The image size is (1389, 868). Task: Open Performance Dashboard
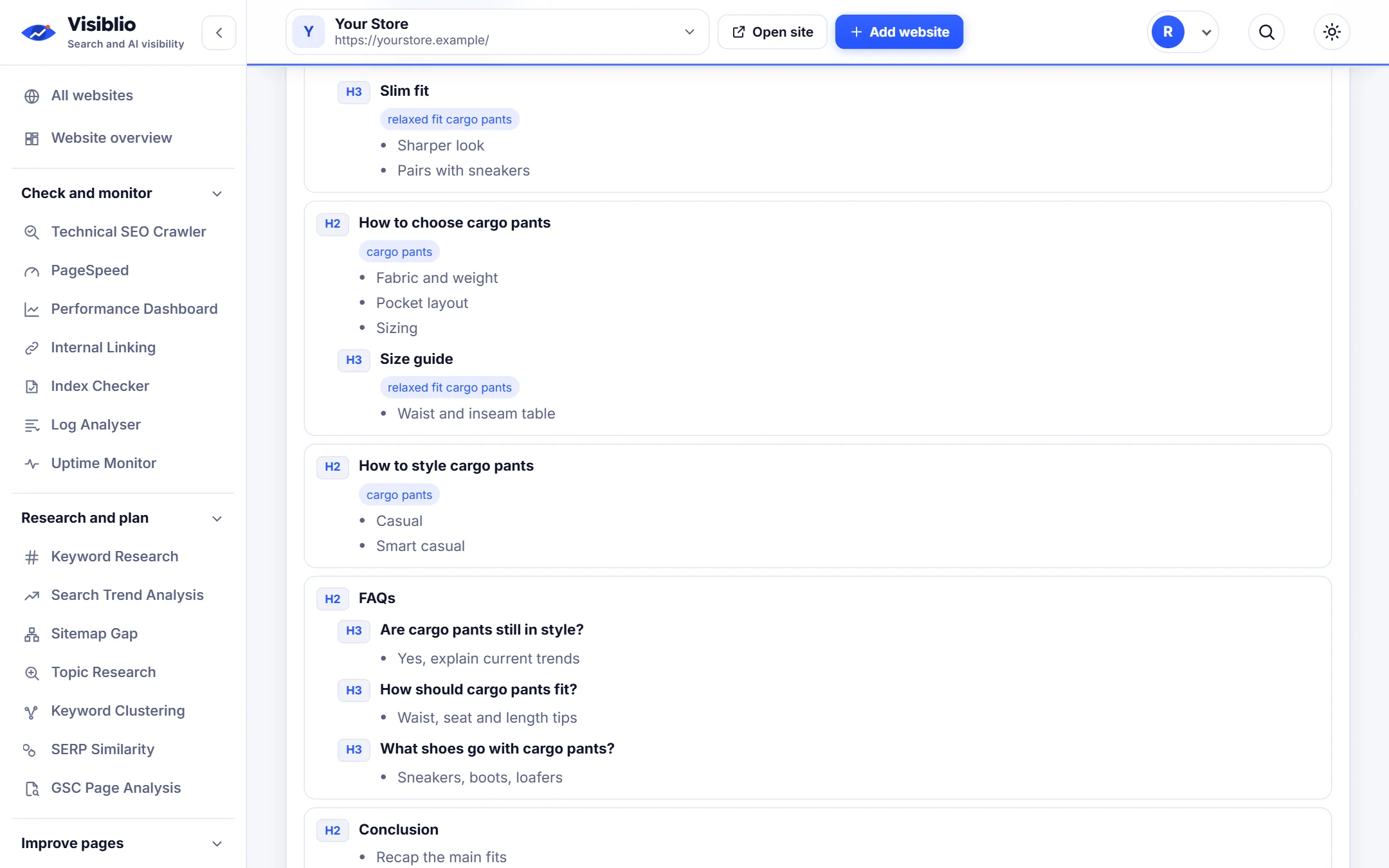click(x=134, y=309)
